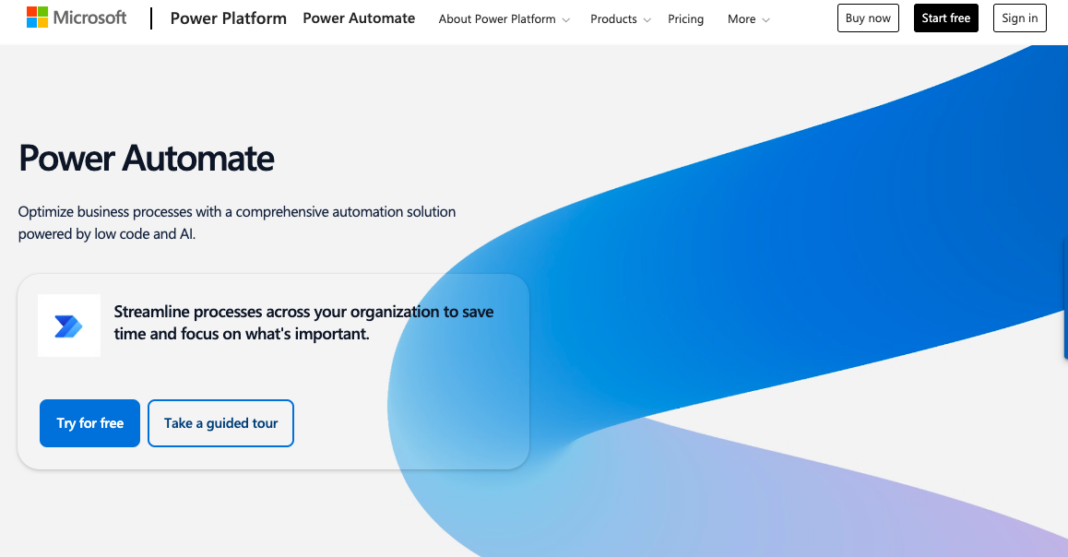
Task: Click the large Power Automate page heading
Action: pos(146,158)
